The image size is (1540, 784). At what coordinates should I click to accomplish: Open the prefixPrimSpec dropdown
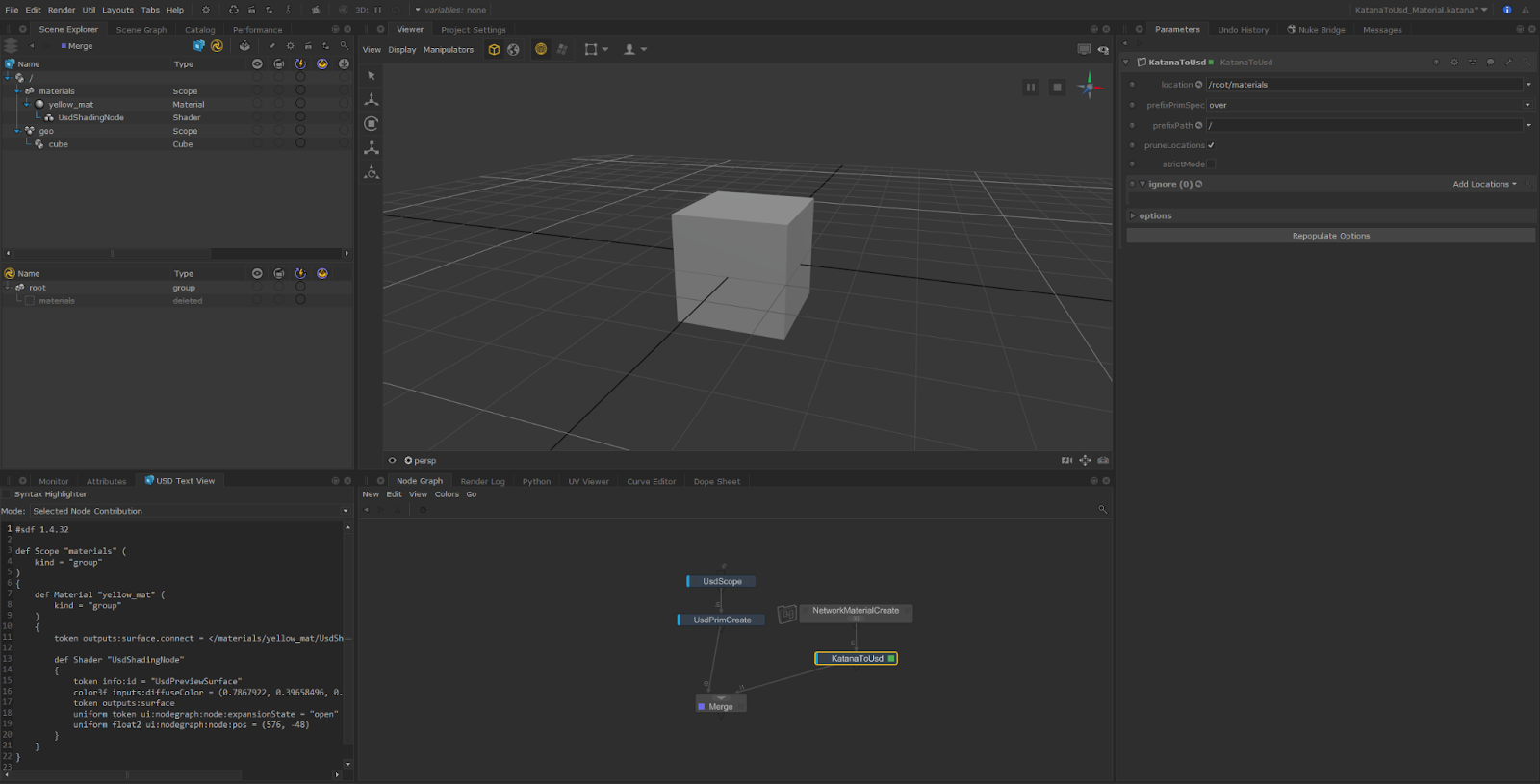[x=1367, y=106]
